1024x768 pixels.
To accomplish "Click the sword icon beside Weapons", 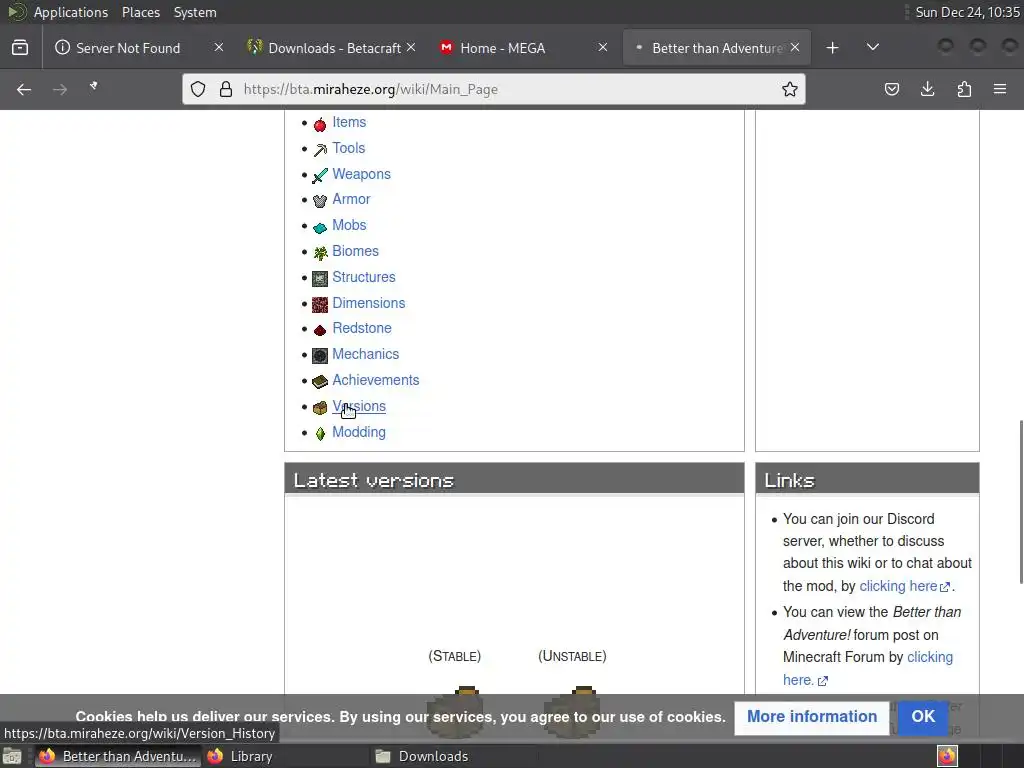I will (320, 175).
